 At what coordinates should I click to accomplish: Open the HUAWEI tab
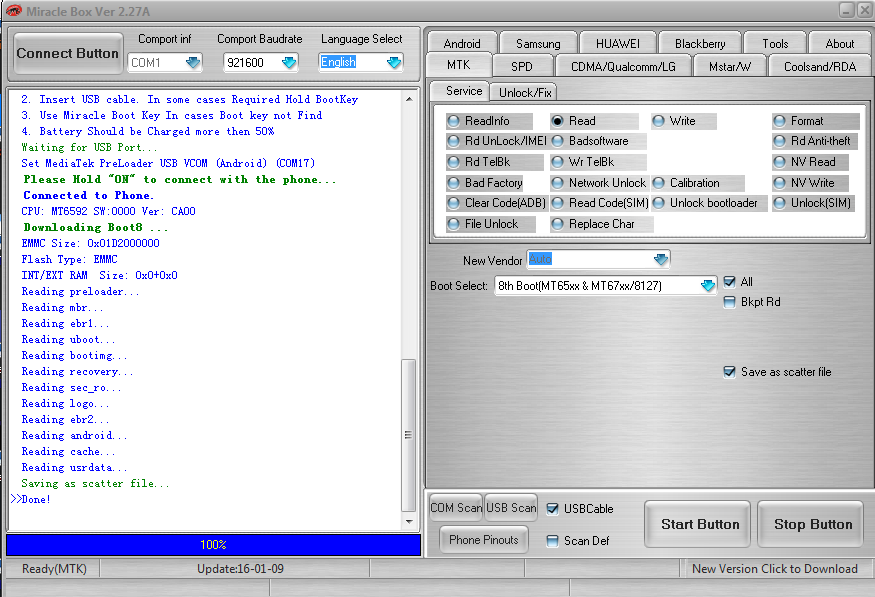[x=618, y=44]
